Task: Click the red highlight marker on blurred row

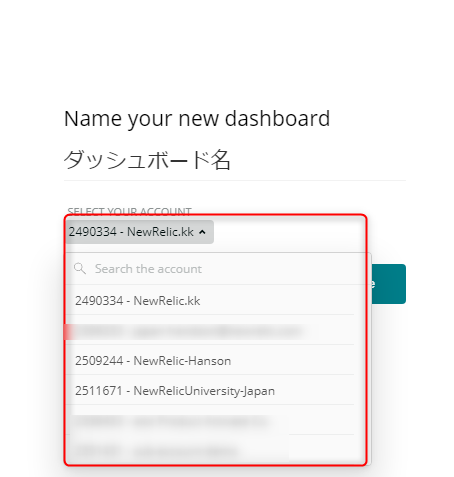Action: tap(69, 332)
